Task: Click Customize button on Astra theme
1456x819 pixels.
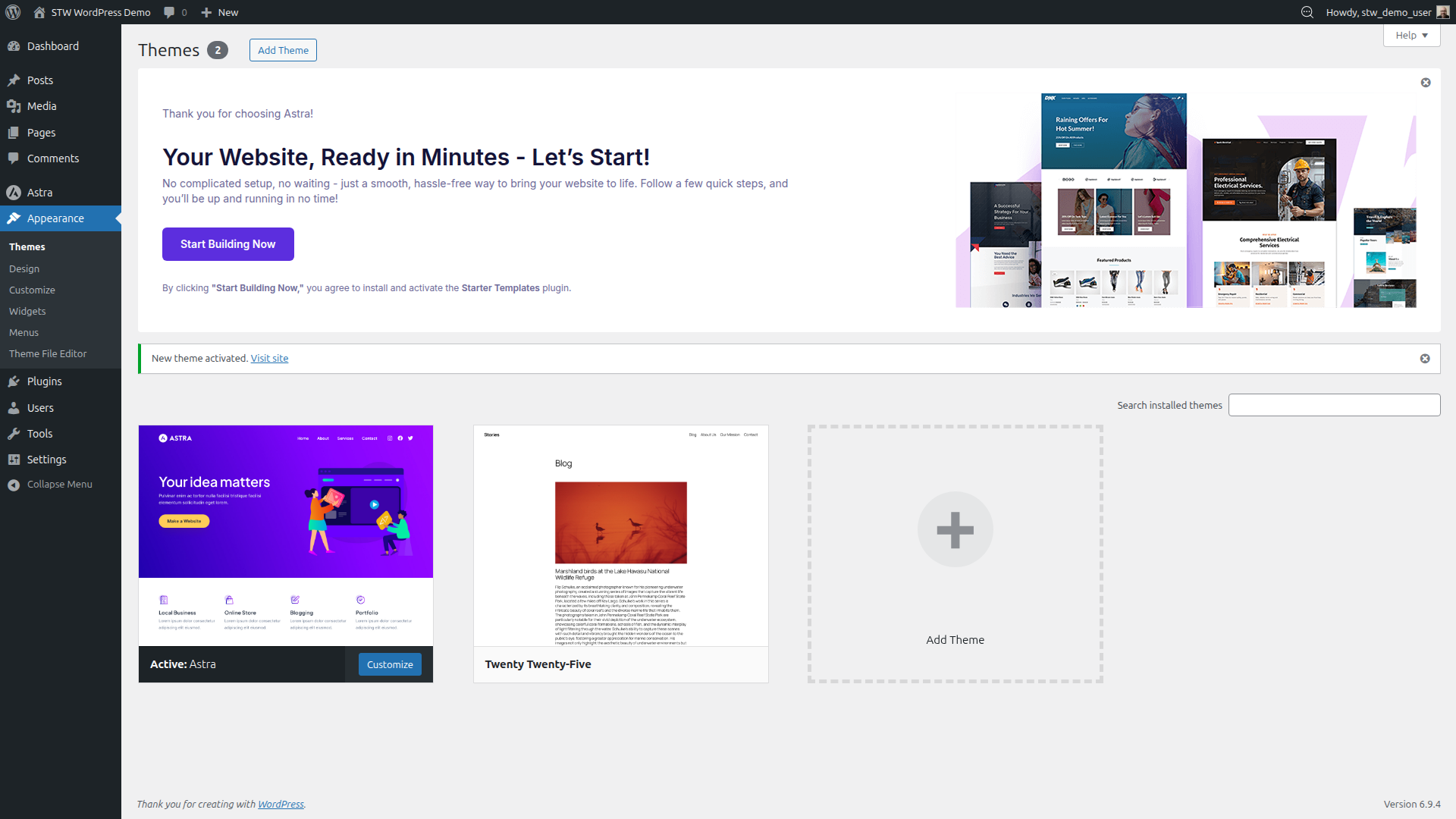Action: tap(390, 664)
